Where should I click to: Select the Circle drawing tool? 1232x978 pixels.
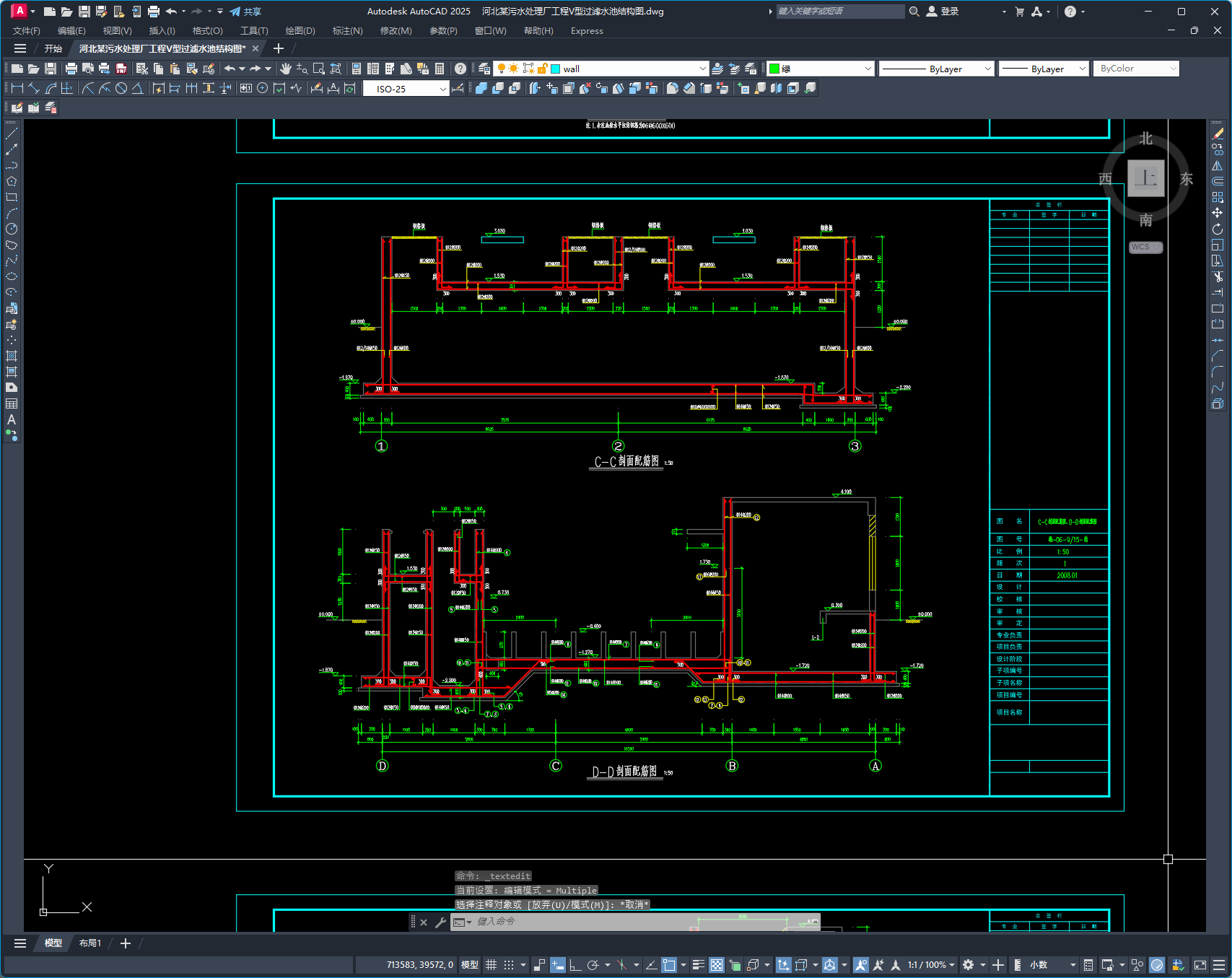pyautogui.click(x=12, y=229)
